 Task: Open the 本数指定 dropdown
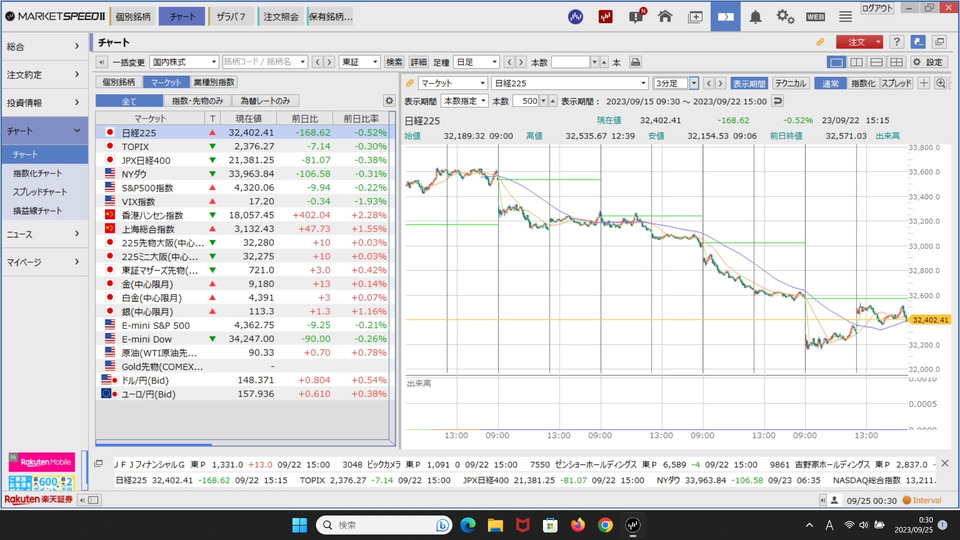pyautogui.click(x=464, y=100)
